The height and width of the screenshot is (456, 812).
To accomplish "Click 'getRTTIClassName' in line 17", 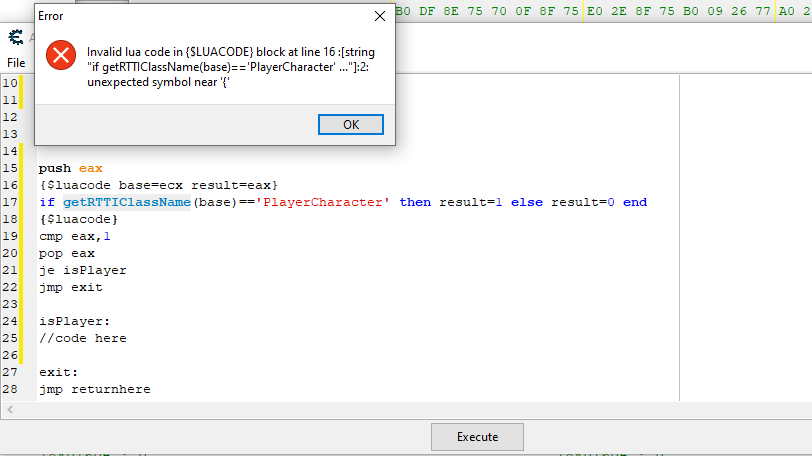I will [x=127, y=202].
